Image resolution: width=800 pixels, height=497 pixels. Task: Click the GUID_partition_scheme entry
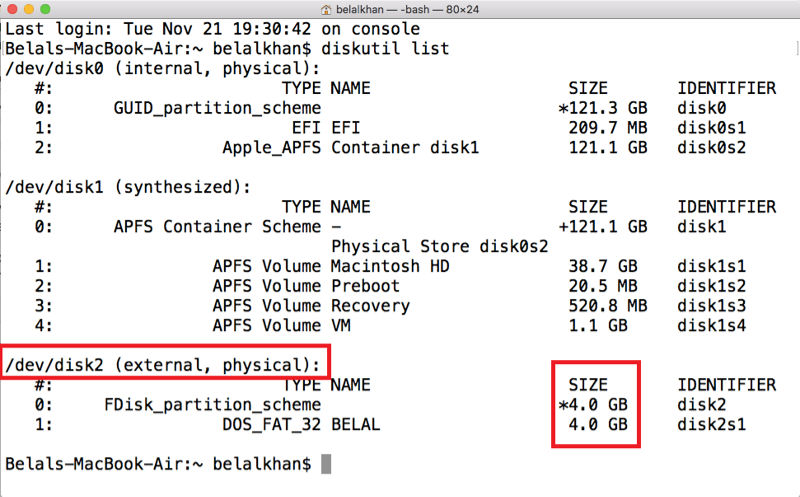217,108
